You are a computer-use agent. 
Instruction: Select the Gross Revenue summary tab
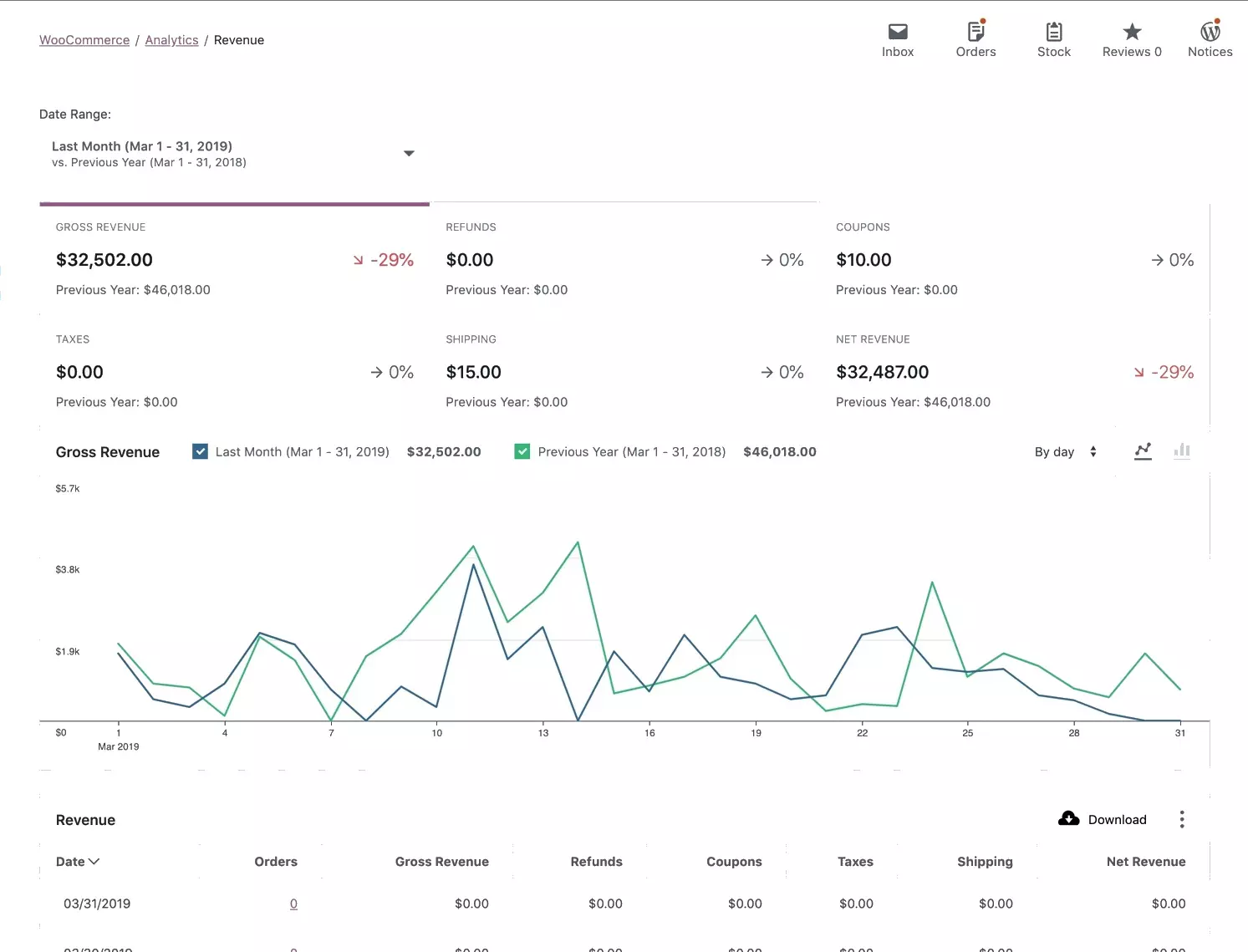pyautogui.click(x=234, y=259)
